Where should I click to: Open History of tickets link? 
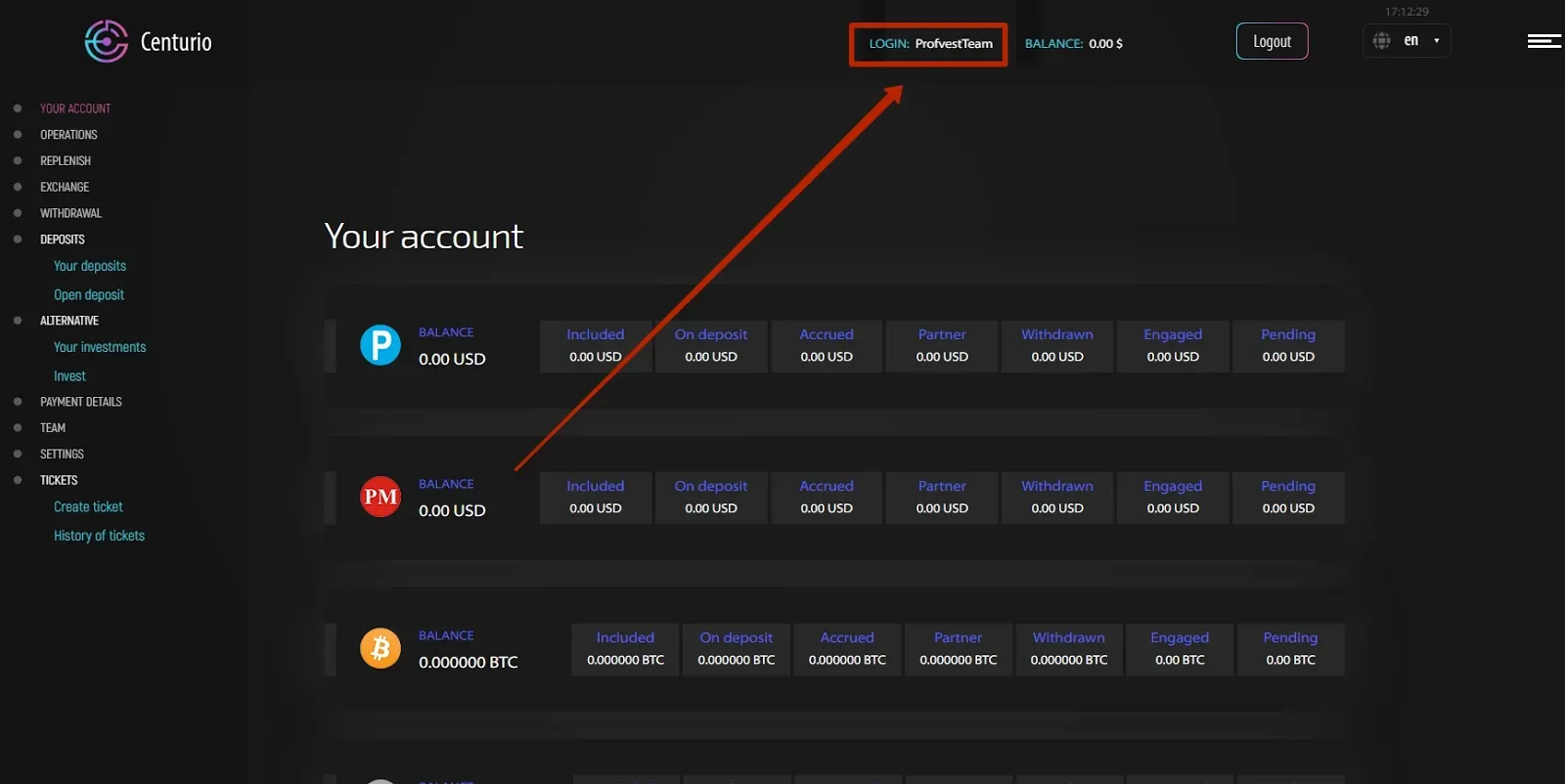[x=99, y=536]
